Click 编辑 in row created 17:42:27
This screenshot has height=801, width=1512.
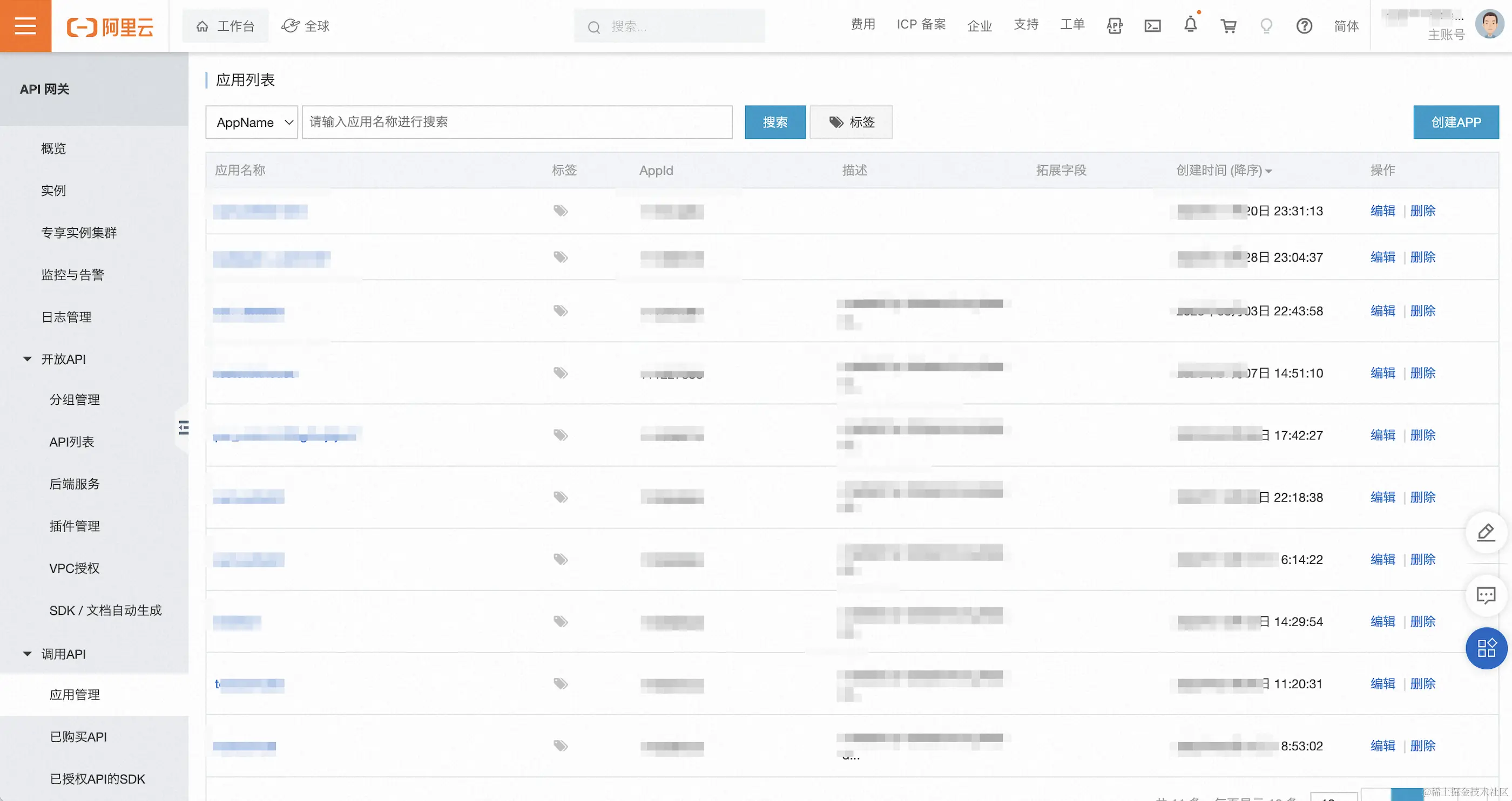click(x=1382, y=435)
